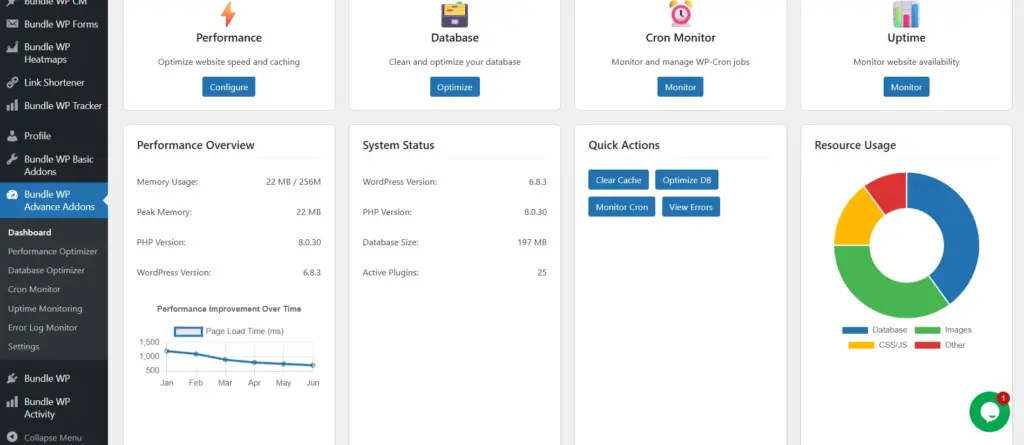
Task: Click the Profile person icon
Action: click(12, 136)
